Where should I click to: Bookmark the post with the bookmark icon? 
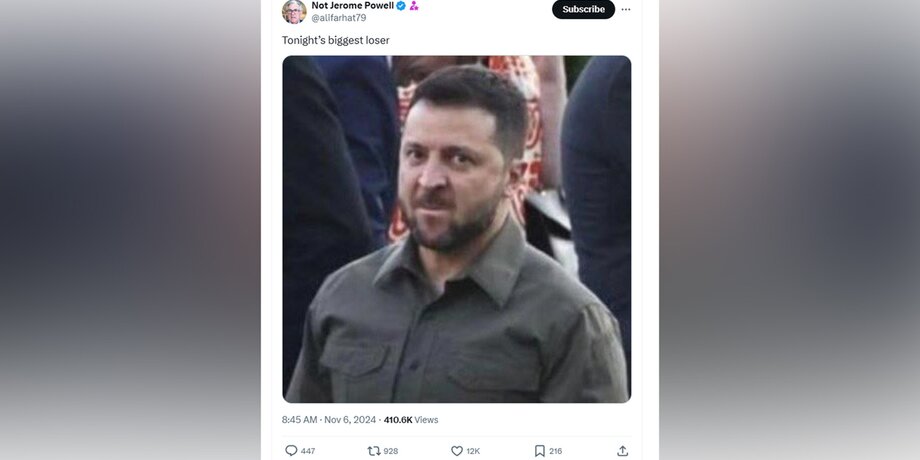click(540, 451)
